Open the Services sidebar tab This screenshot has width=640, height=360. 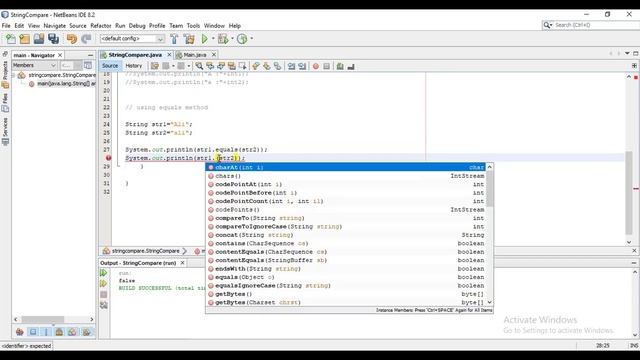(5, 132)
